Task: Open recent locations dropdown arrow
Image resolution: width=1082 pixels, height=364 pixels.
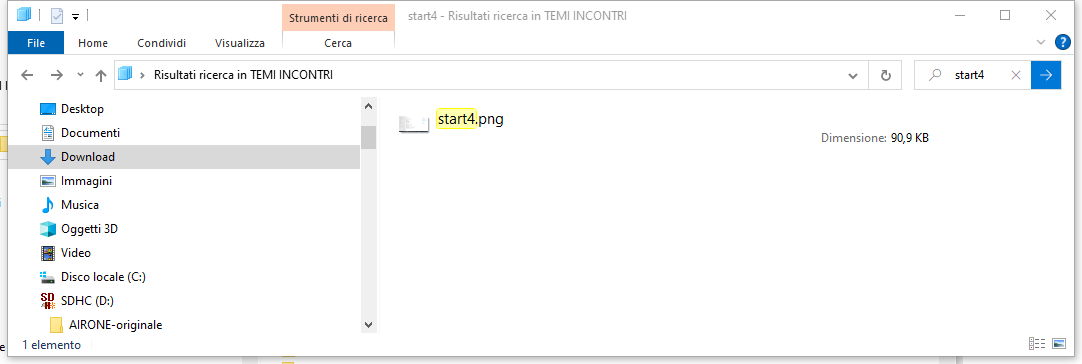Action: pyautogui.click(x=80, y=75)
